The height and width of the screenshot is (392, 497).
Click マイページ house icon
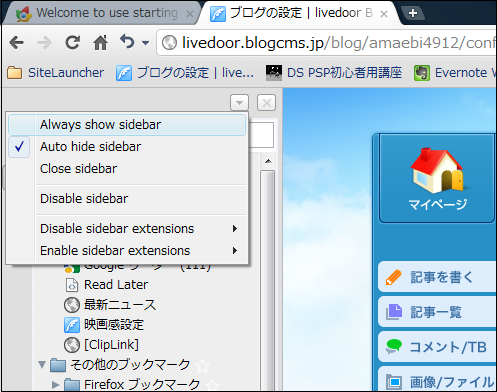(437, 170)
